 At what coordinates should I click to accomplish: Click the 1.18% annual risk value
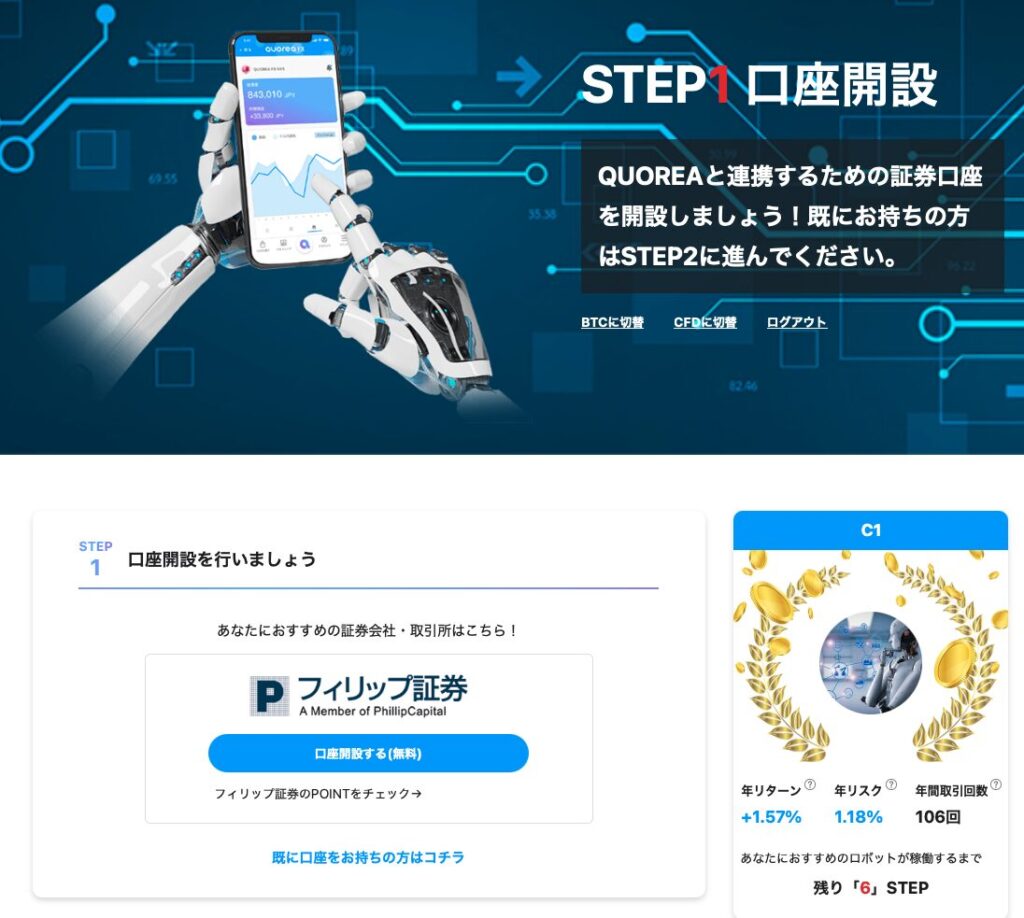(x=858, y=817)
